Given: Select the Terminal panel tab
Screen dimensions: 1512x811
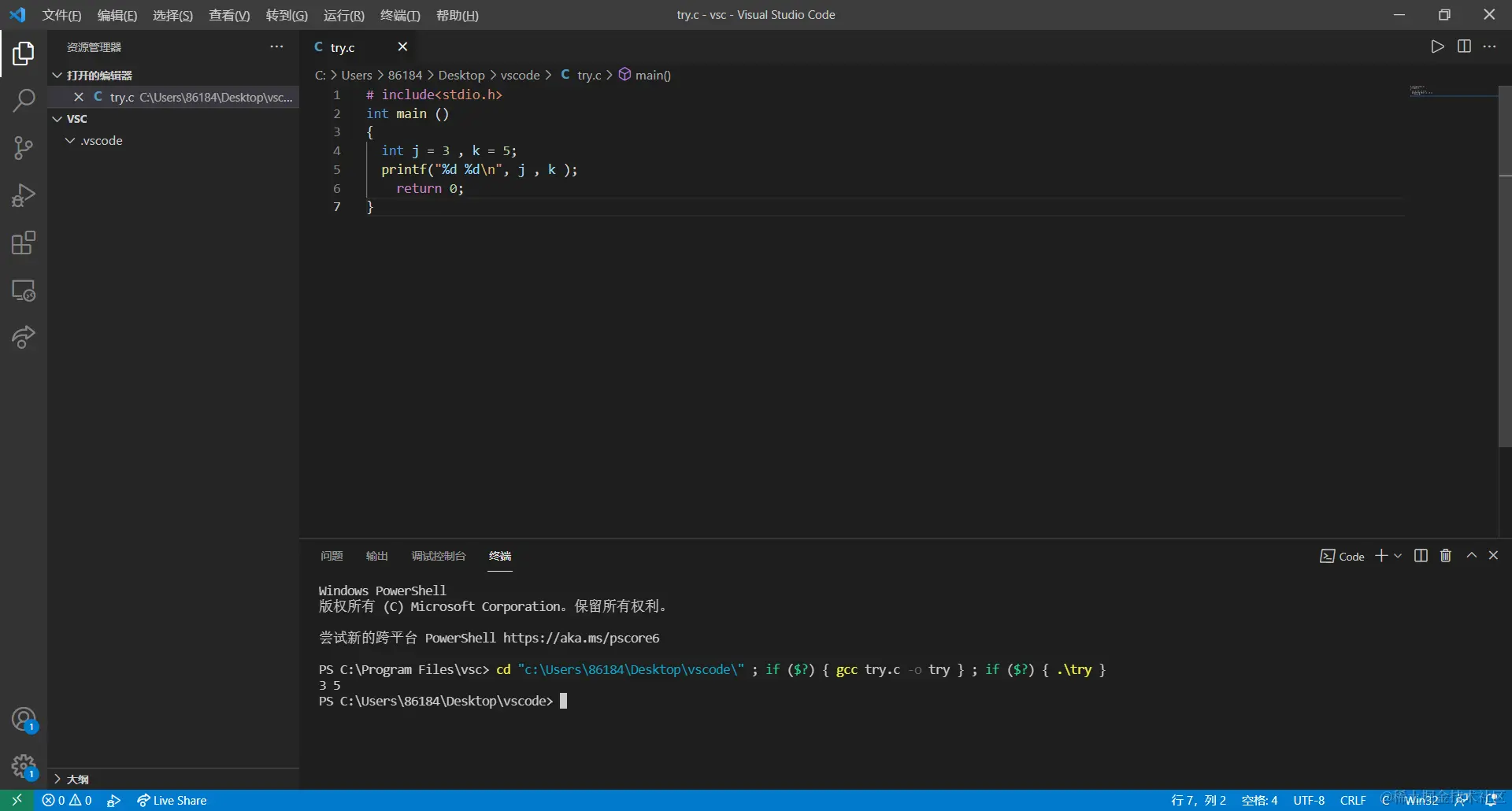Looking at the screenshot, I should [500, 556].
